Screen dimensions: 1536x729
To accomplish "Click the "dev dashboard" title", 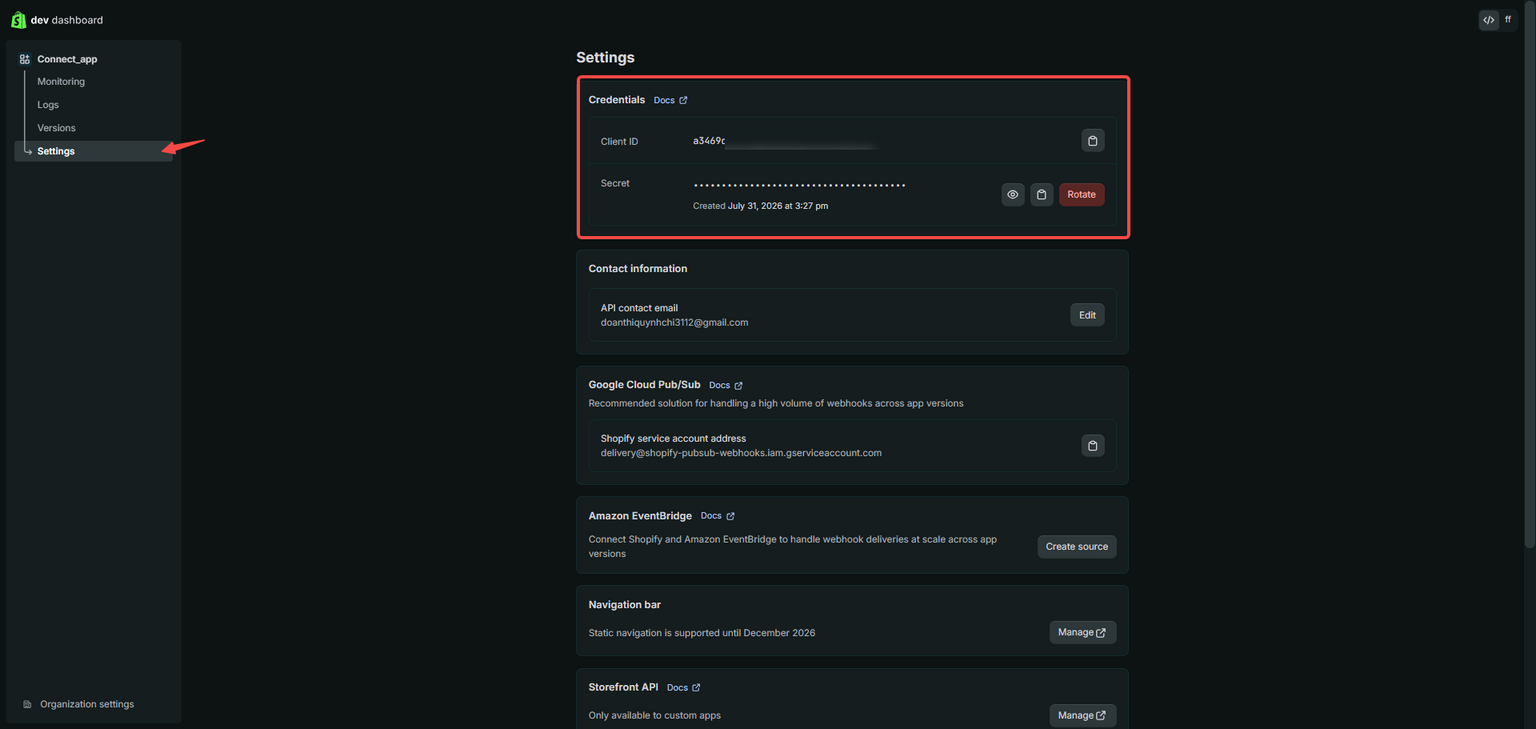I will tap(67, 20).
